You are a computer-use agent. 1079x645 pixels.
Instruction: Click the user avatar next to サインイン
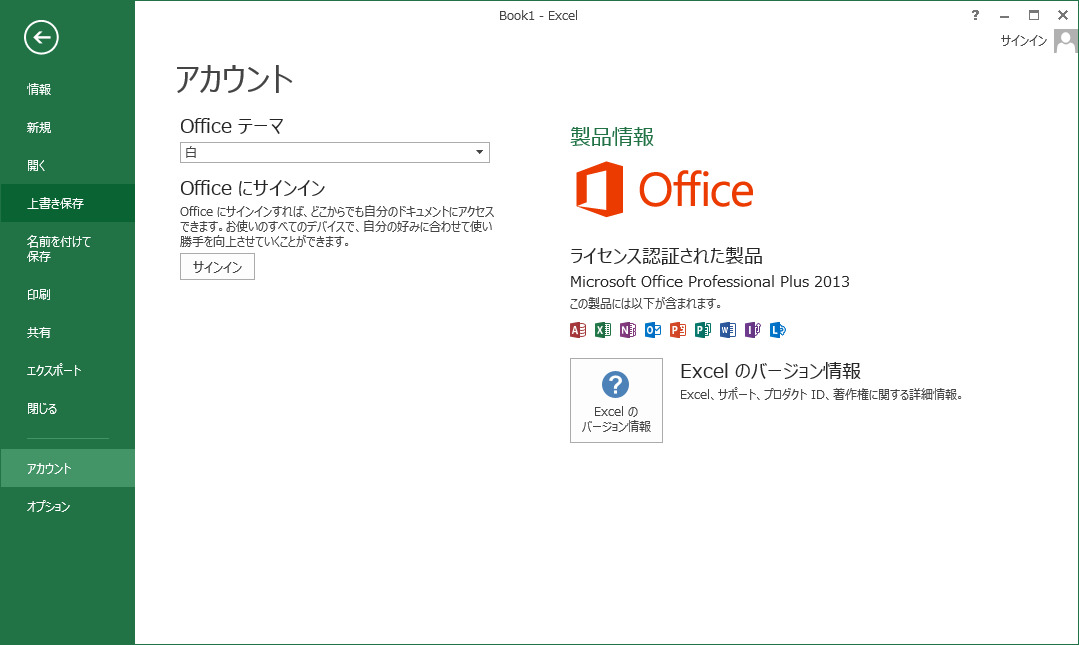[1065, 41]
